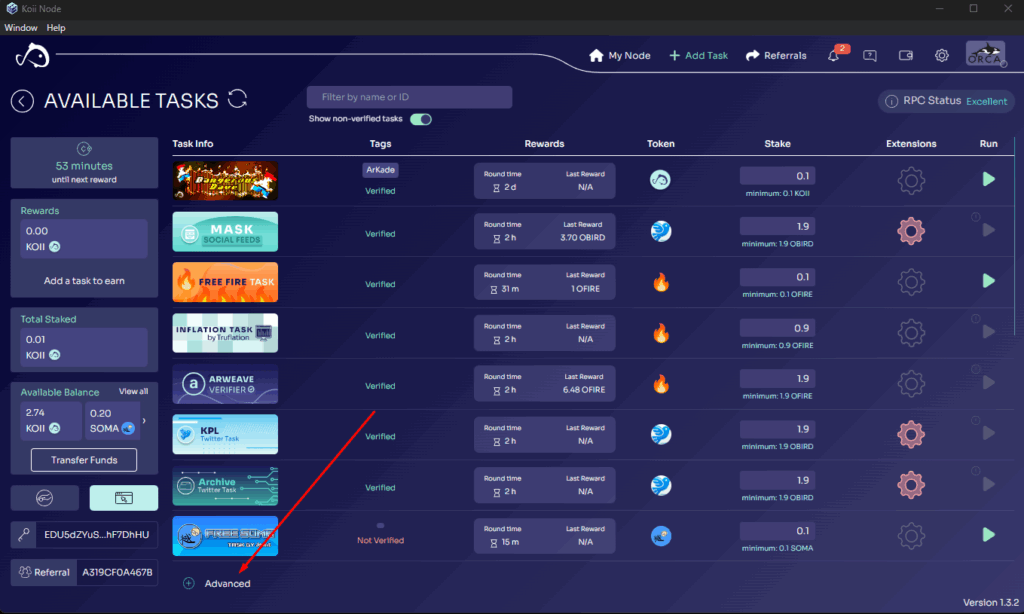Screen dimensions: 1024x614
Task: Expand more balances with the chevron arrow
Action: click(144, 421)
